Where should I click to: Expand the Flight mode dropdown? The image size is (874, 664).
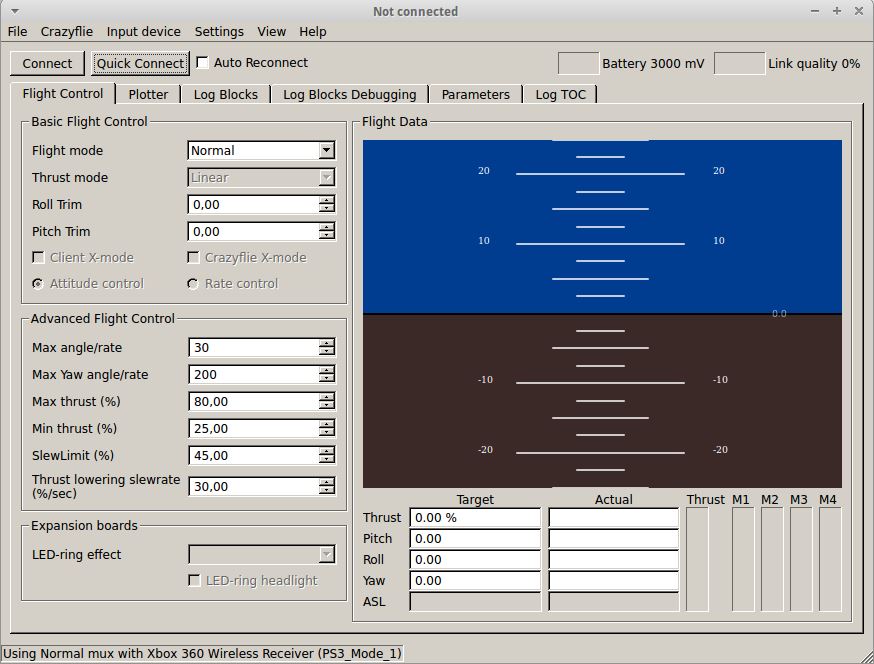point(326,151)
